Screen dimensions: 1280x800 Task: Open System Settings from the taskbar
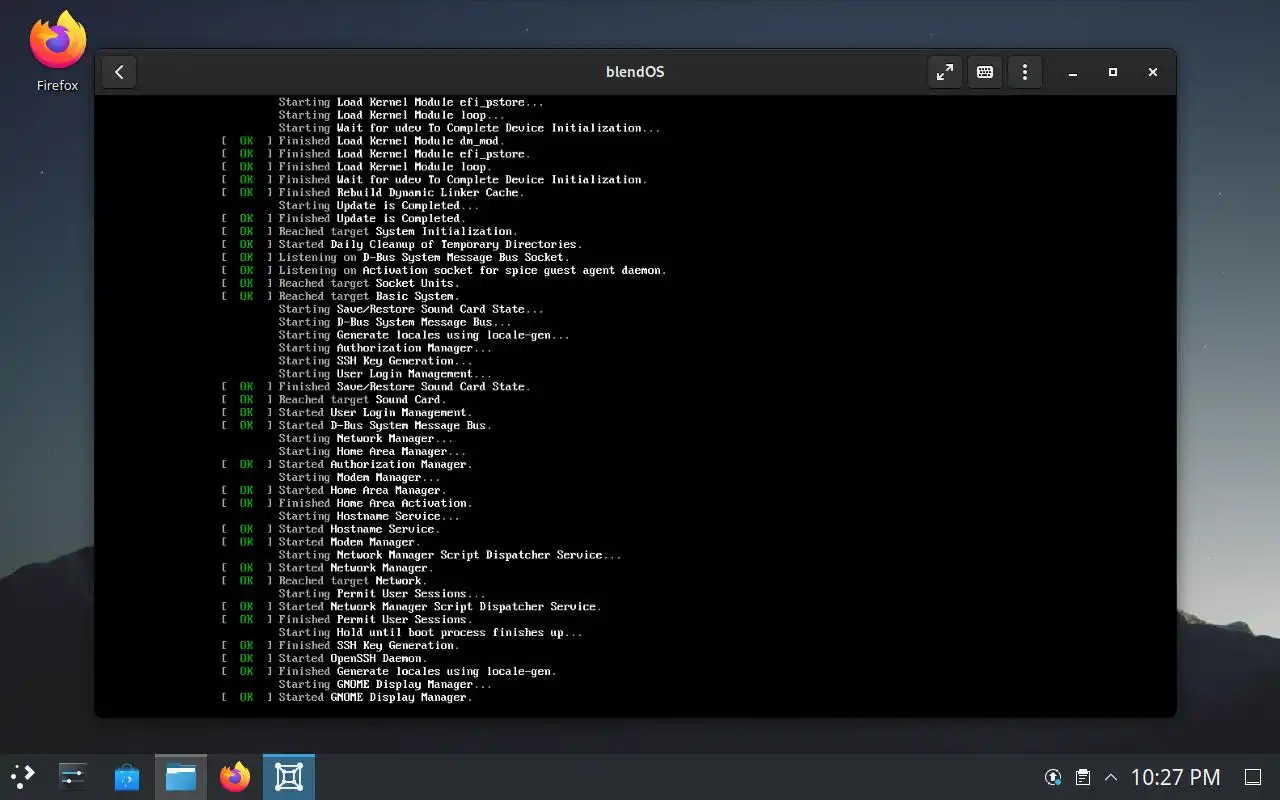(x=73, y=777)
